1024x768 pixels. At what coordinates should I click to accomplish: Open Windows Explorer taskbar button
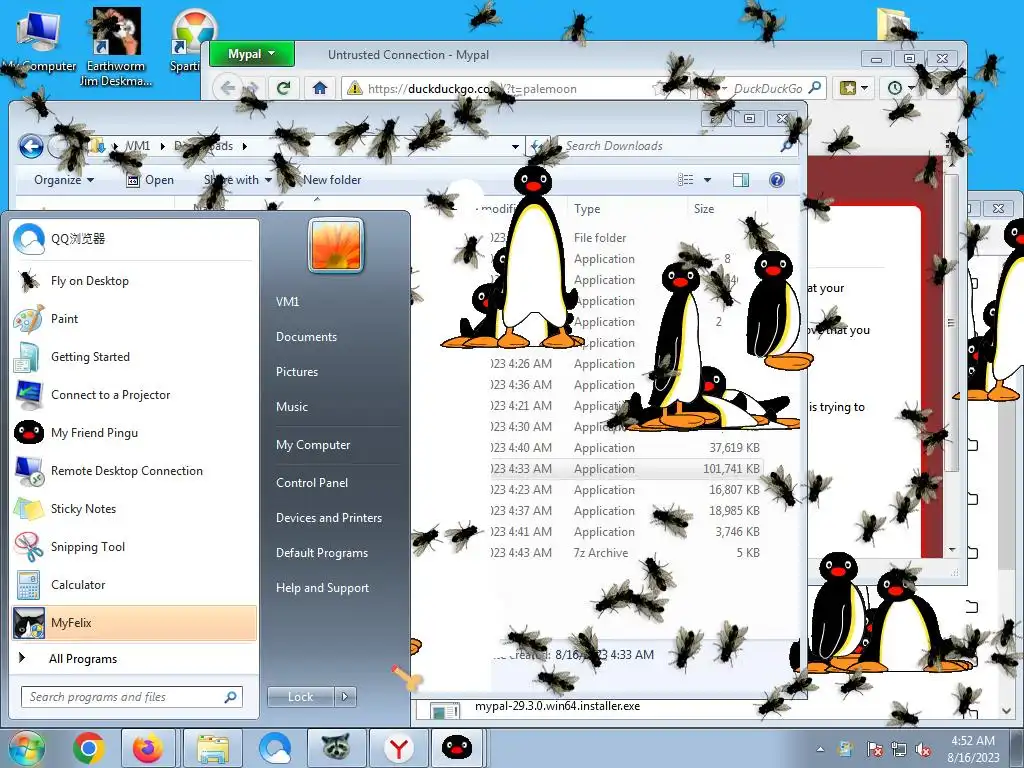click(x=214, y=748)
